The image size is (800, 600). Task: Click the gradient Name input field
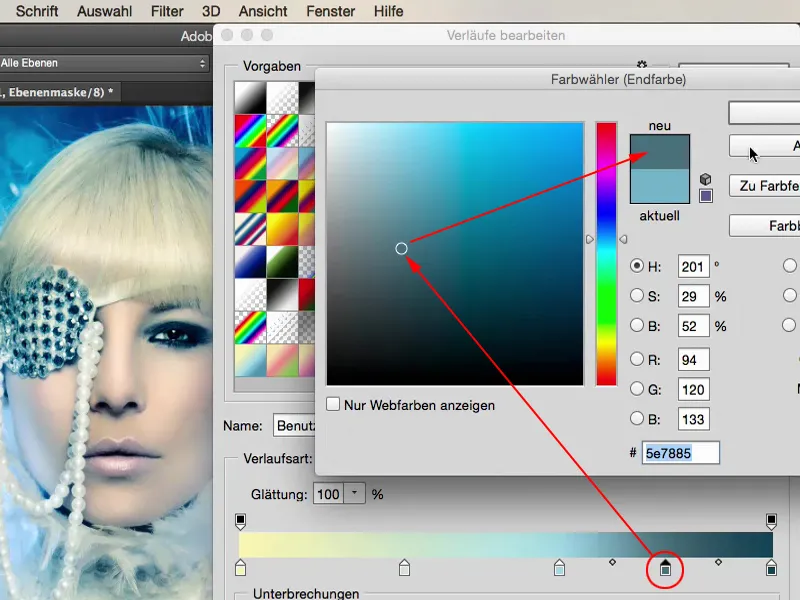click(294, 425)
